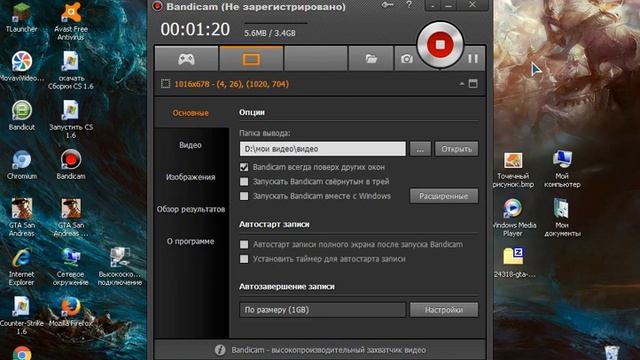
Task: Click the По размеру (1GB) field
Action: tap(322, 310)
